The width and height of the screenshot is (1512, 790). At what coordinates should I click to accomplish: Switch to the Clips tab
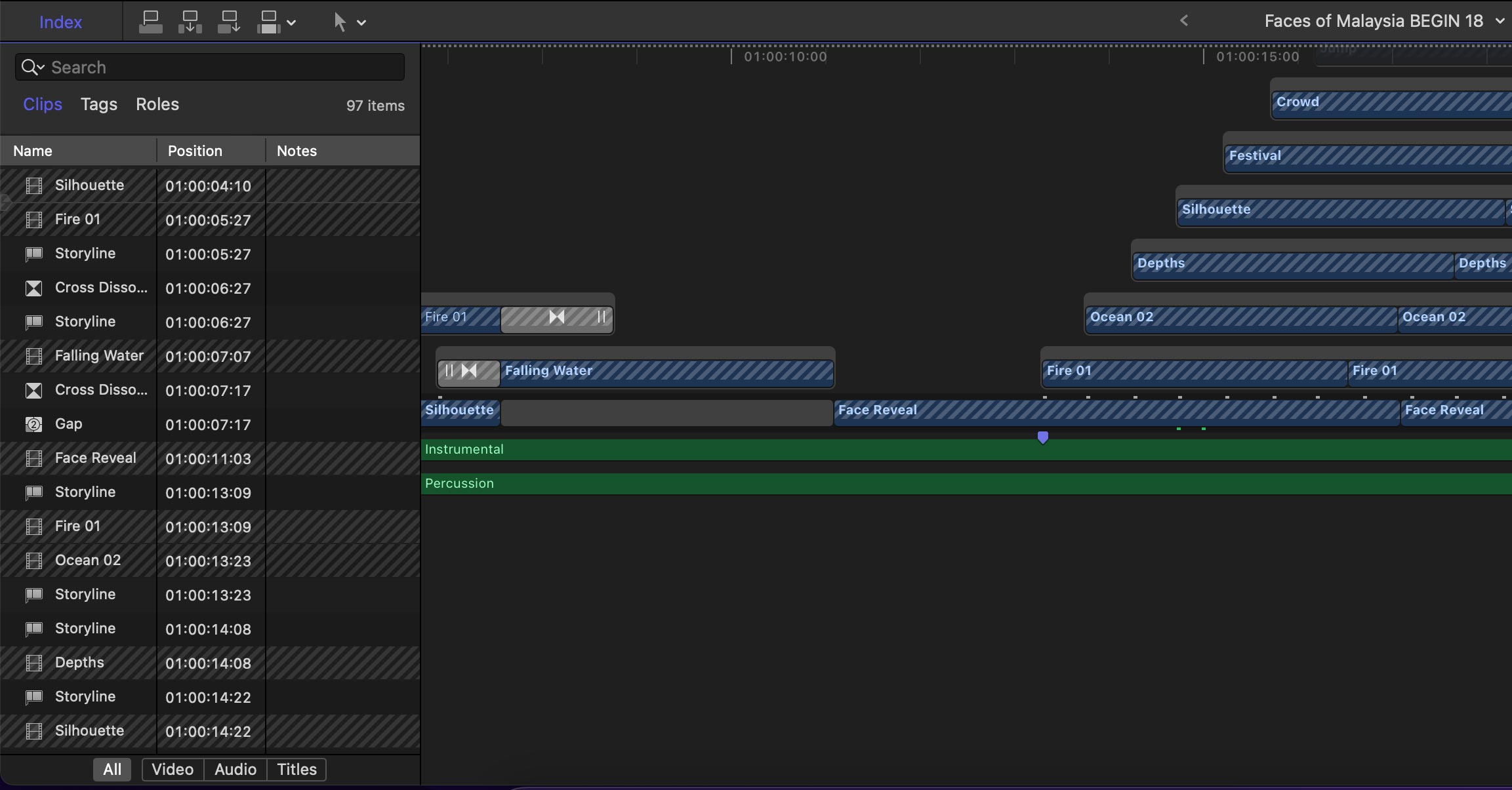tap(43, 104)
